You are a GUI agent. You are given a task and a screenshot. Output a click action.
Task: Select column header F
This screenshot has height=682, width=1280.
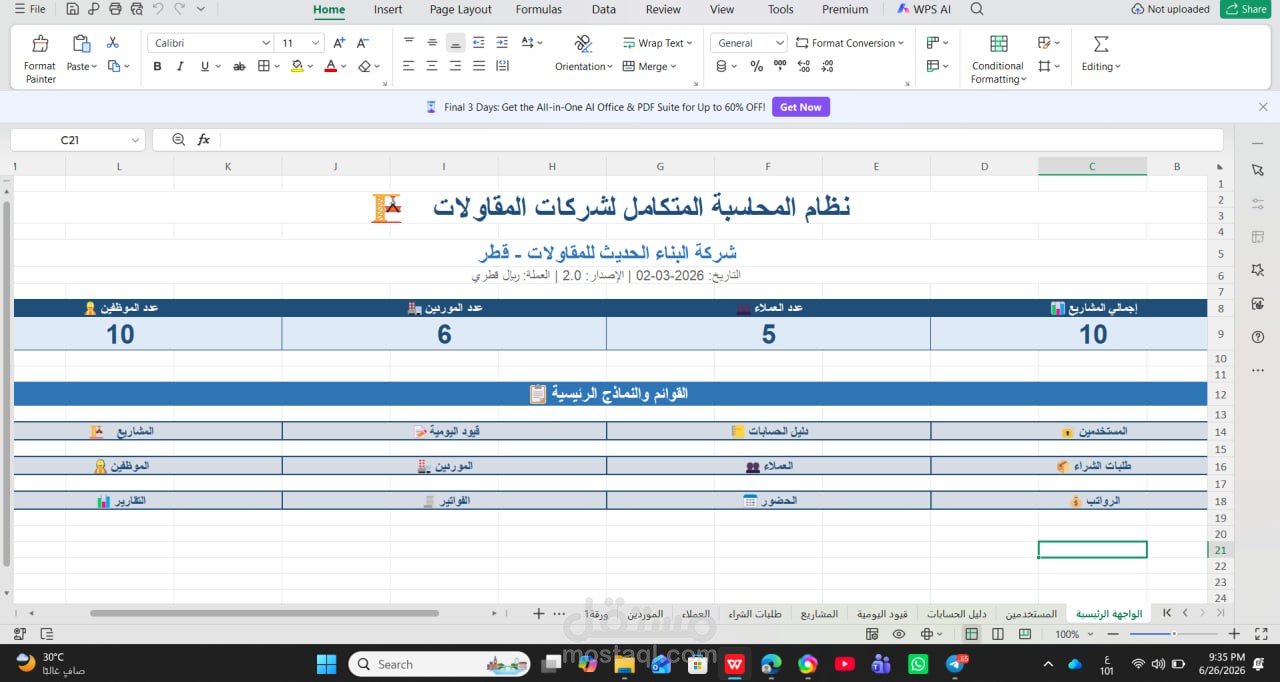768,167
